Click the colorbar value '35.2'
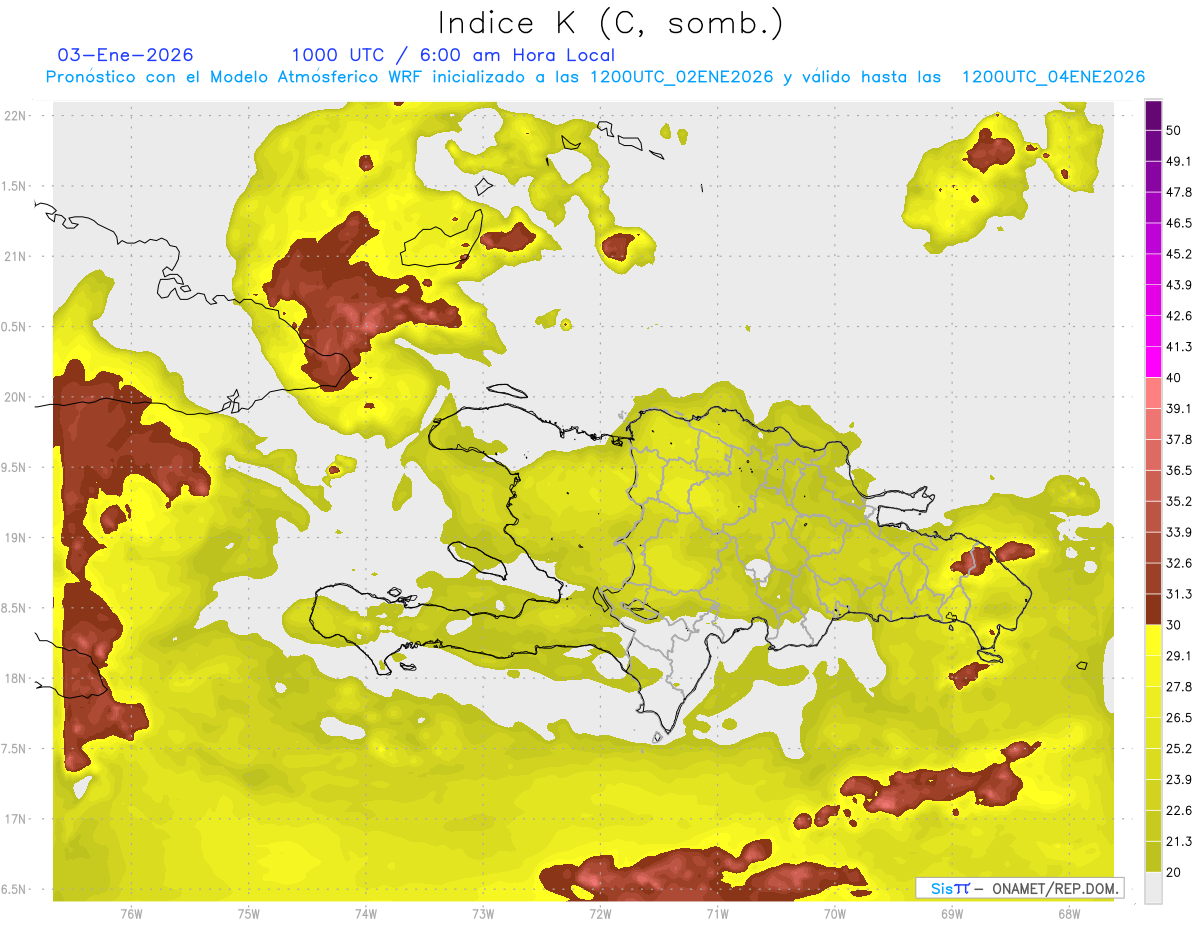The image size is (1200, 927). click(x=1179, y=501)
